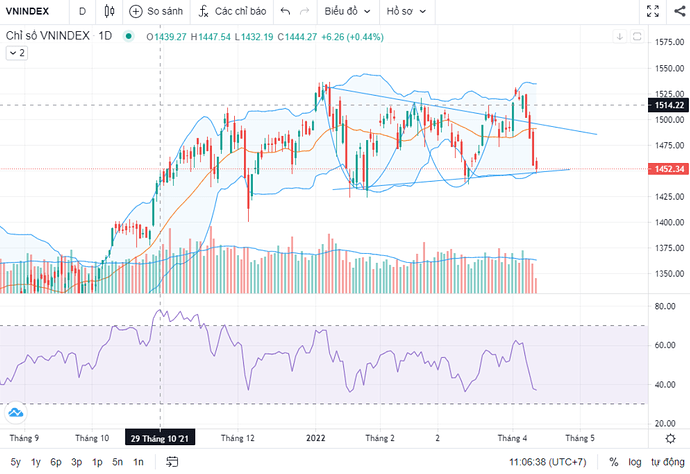The width and height of the screenshot is (690, 474).
Task: Open chart settings gear on the price axis
Action: pos(669,439)
